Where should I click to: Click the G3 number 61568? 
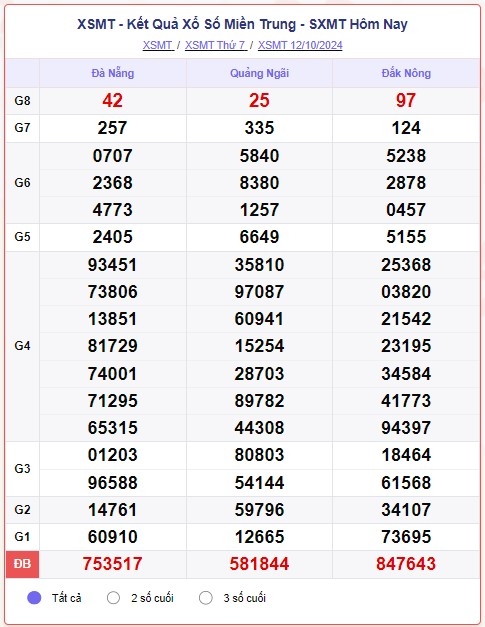406,483
